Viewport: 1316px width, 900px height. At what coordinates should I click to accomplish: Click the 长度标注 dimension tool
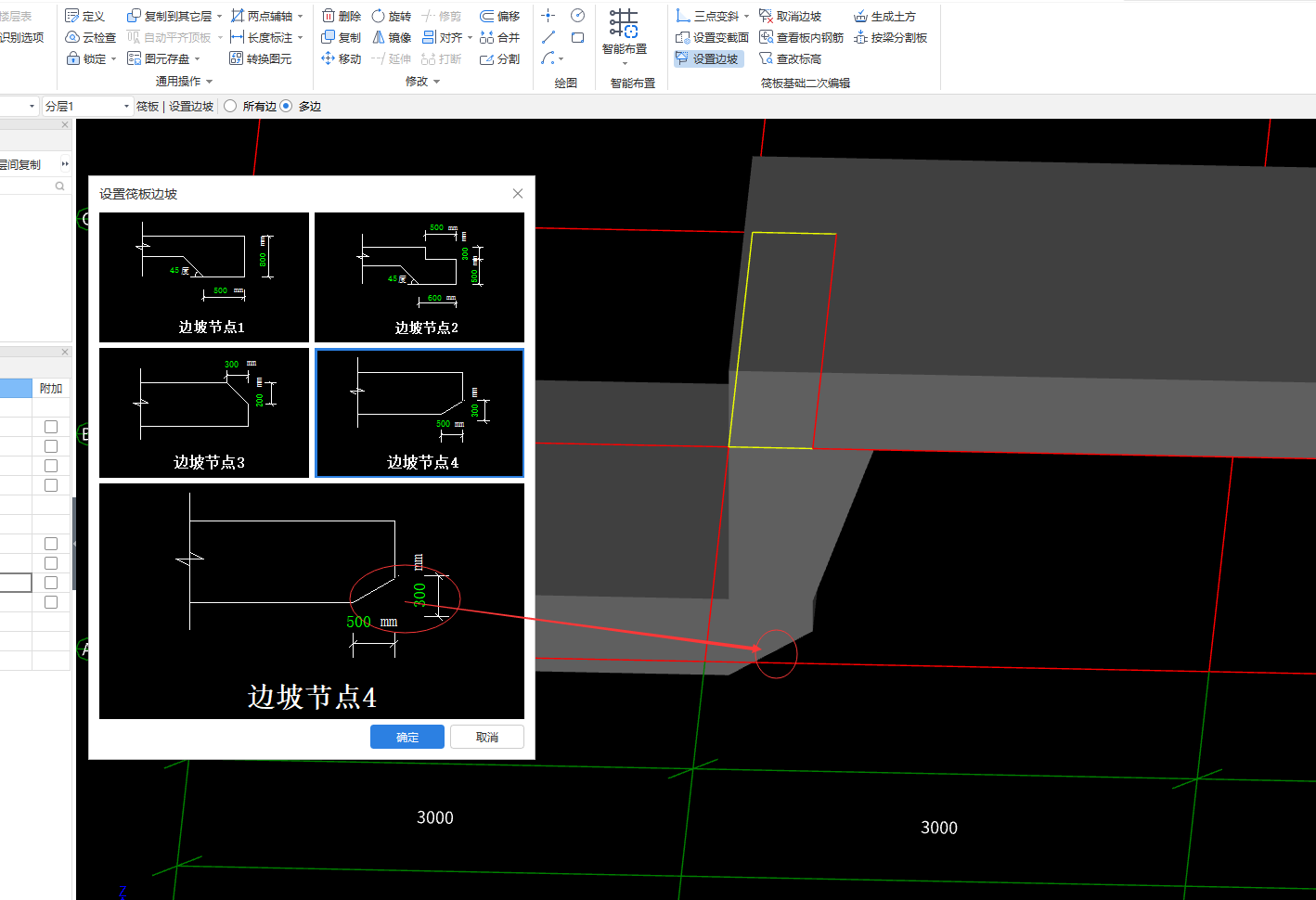pos(261,37)
